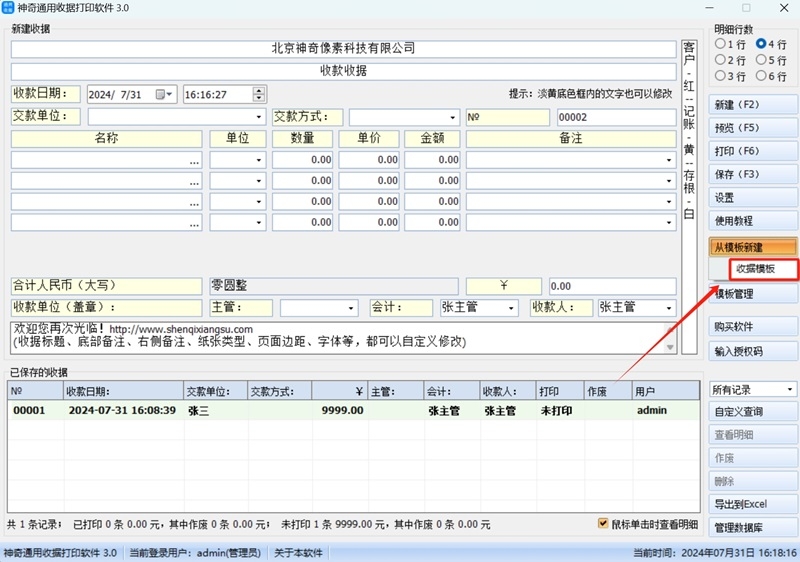The width and height of the screenshot is (800, 562).
Task: Expand the 收款人 dropdown showing 张主管
Action: click(x=669, y=308)
